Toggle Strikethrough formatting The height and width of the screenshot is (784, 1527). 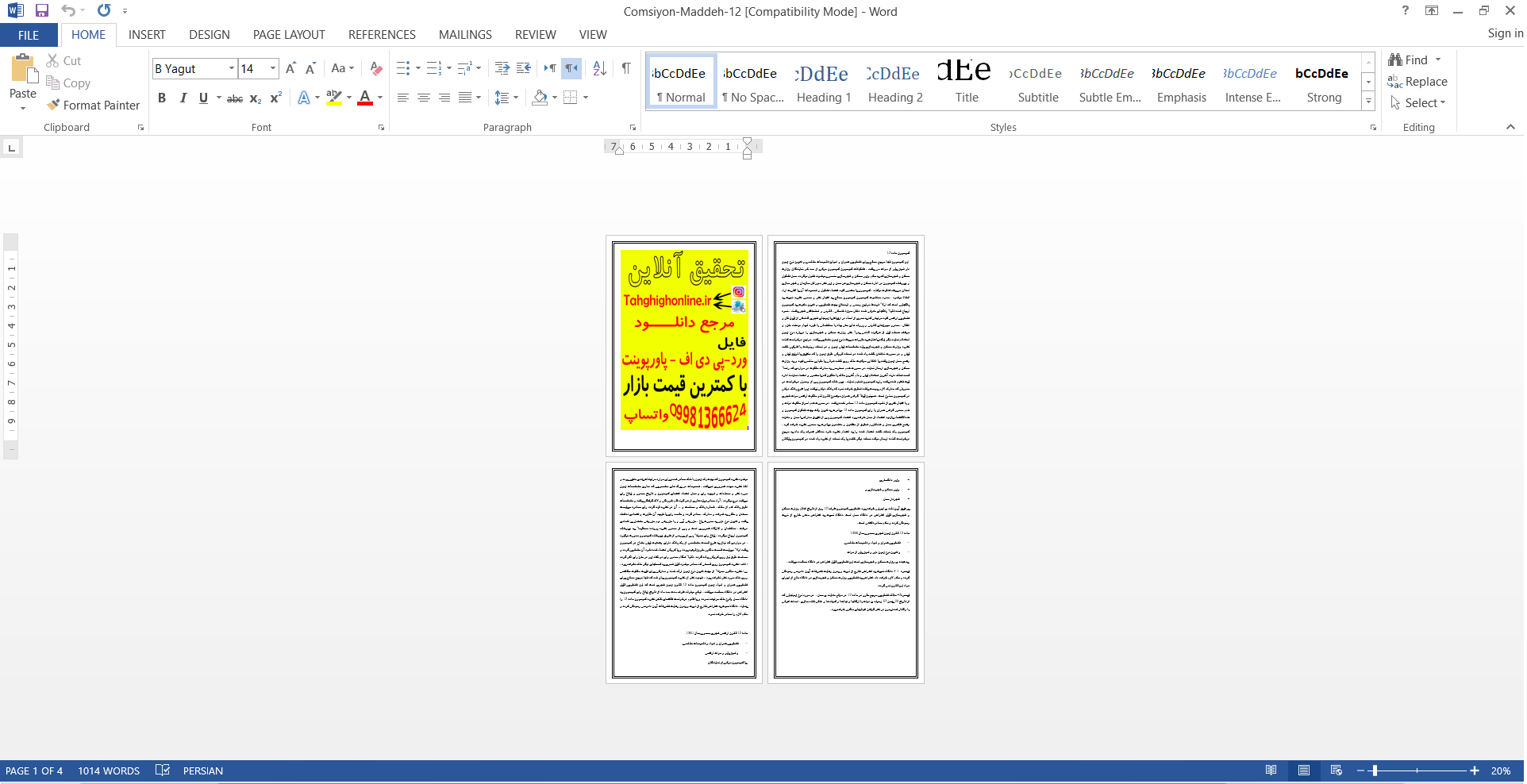[235, 98]
